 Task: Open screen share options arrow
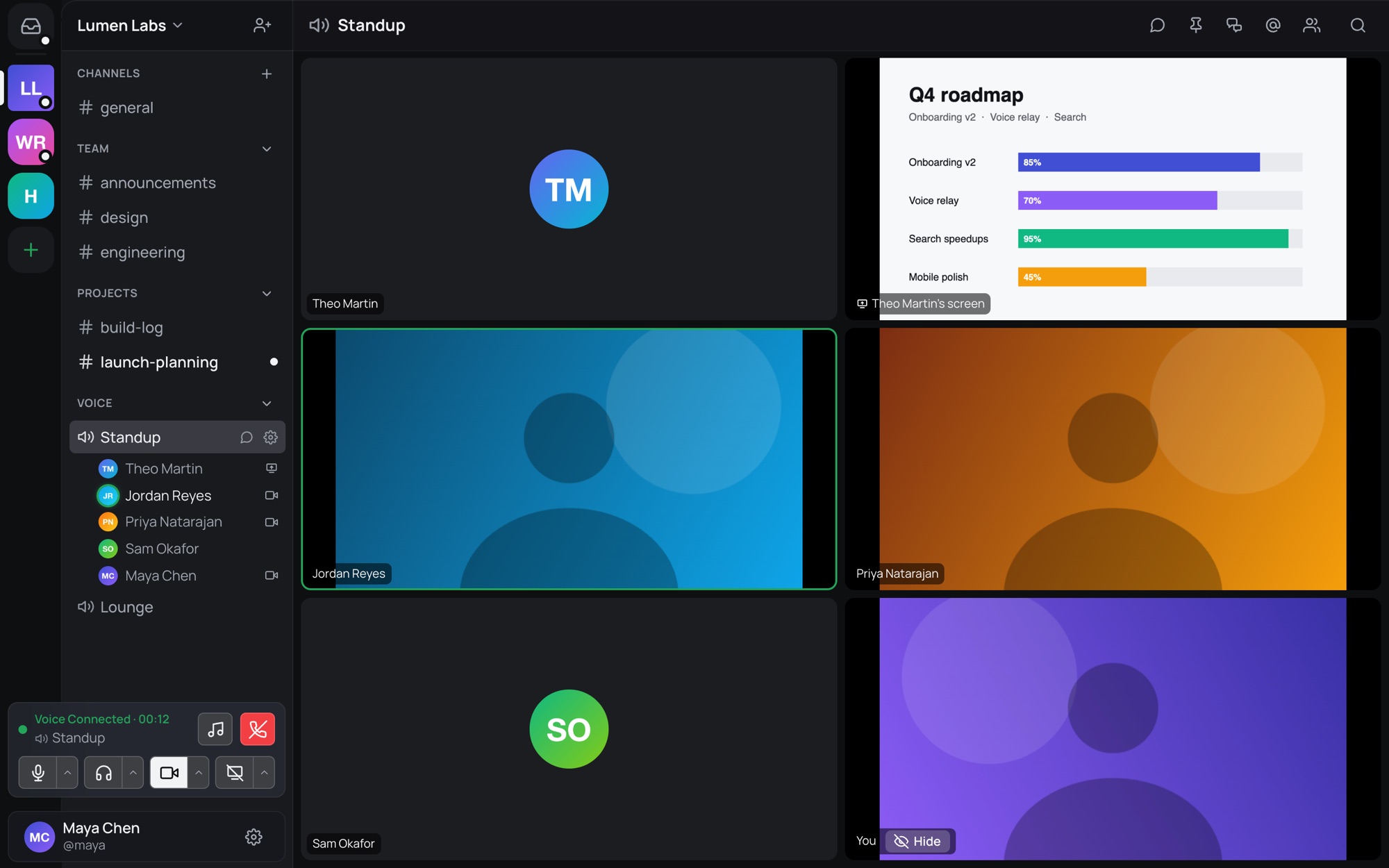[264, 773]
